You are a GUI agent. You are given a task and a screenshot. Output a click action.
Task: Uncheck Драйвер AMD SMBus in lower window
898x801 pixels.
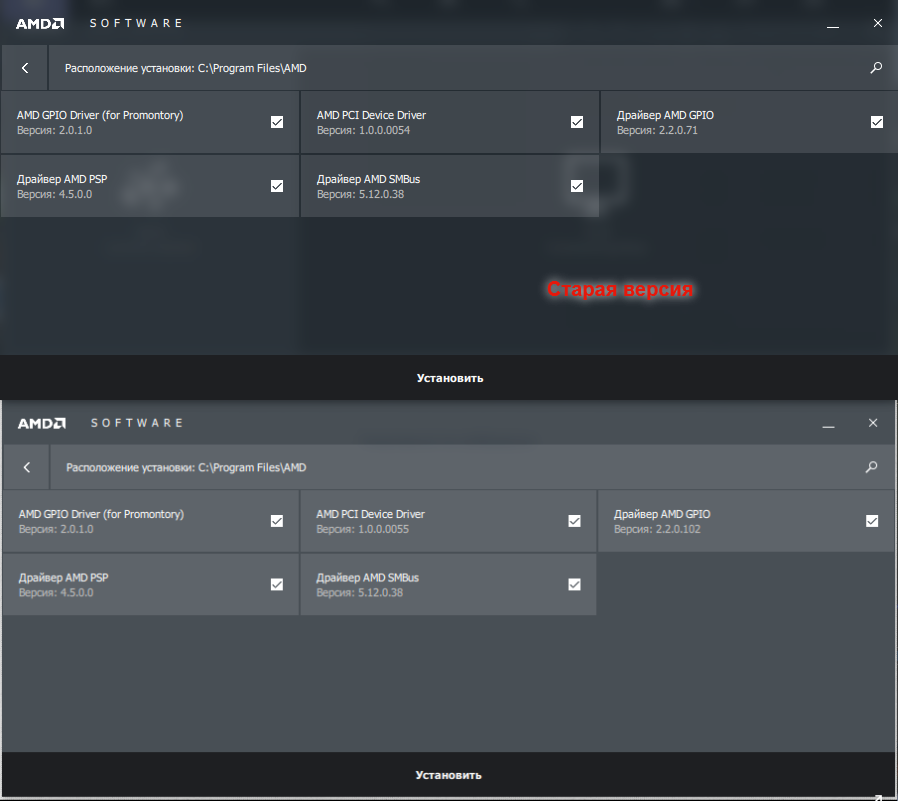(x=574, y=585)
